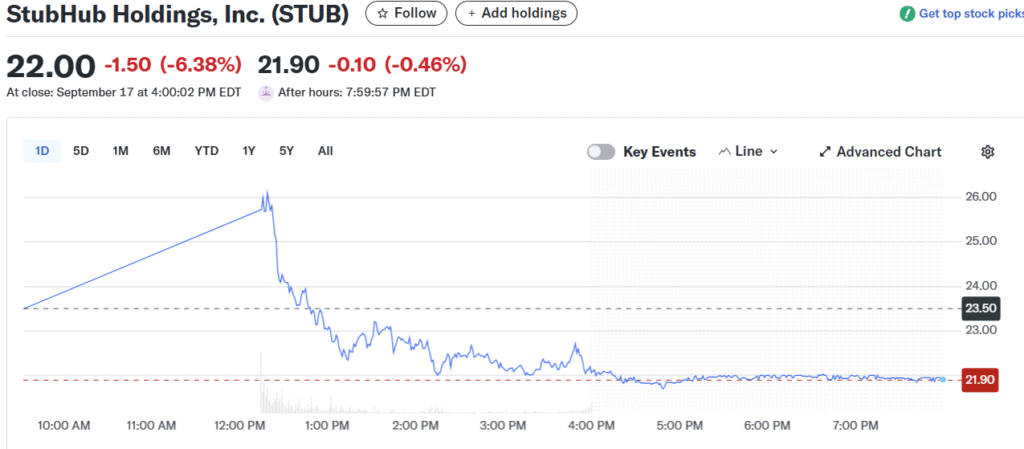Click the 23.50 previous close price label
The width and height of the screenshot is (1024, 449).
pos(980,308)
